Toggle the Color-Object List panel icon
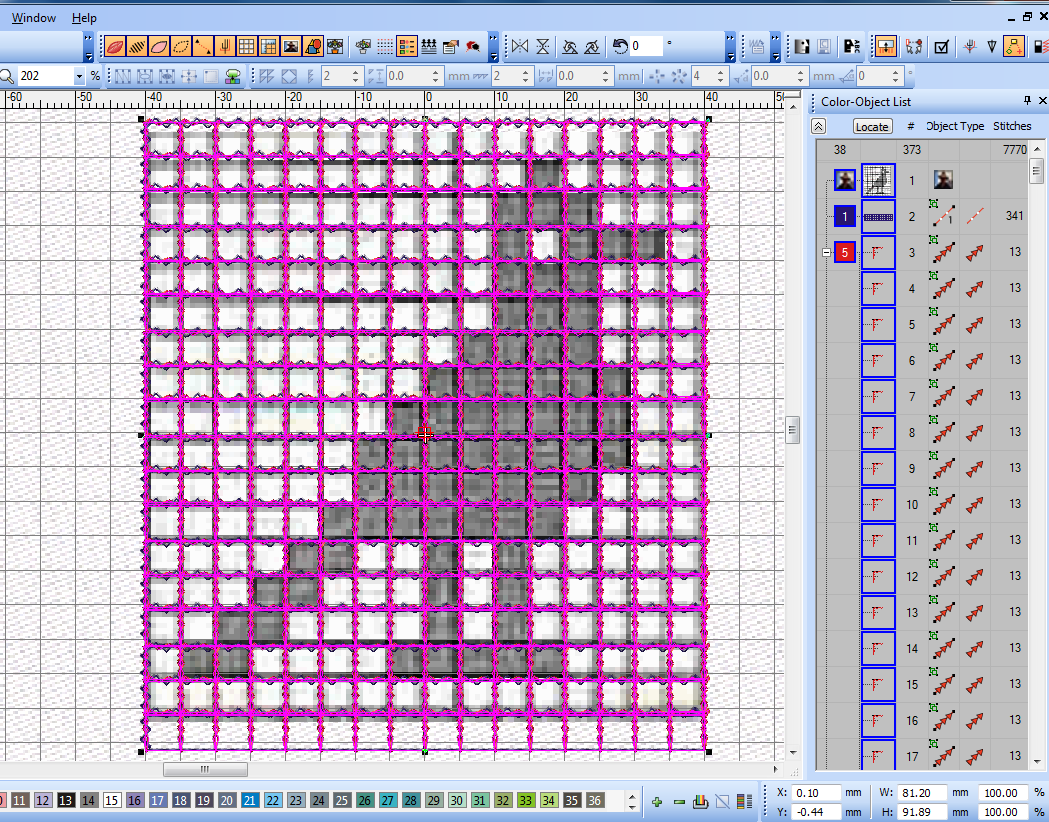 [x=407, y=47]
